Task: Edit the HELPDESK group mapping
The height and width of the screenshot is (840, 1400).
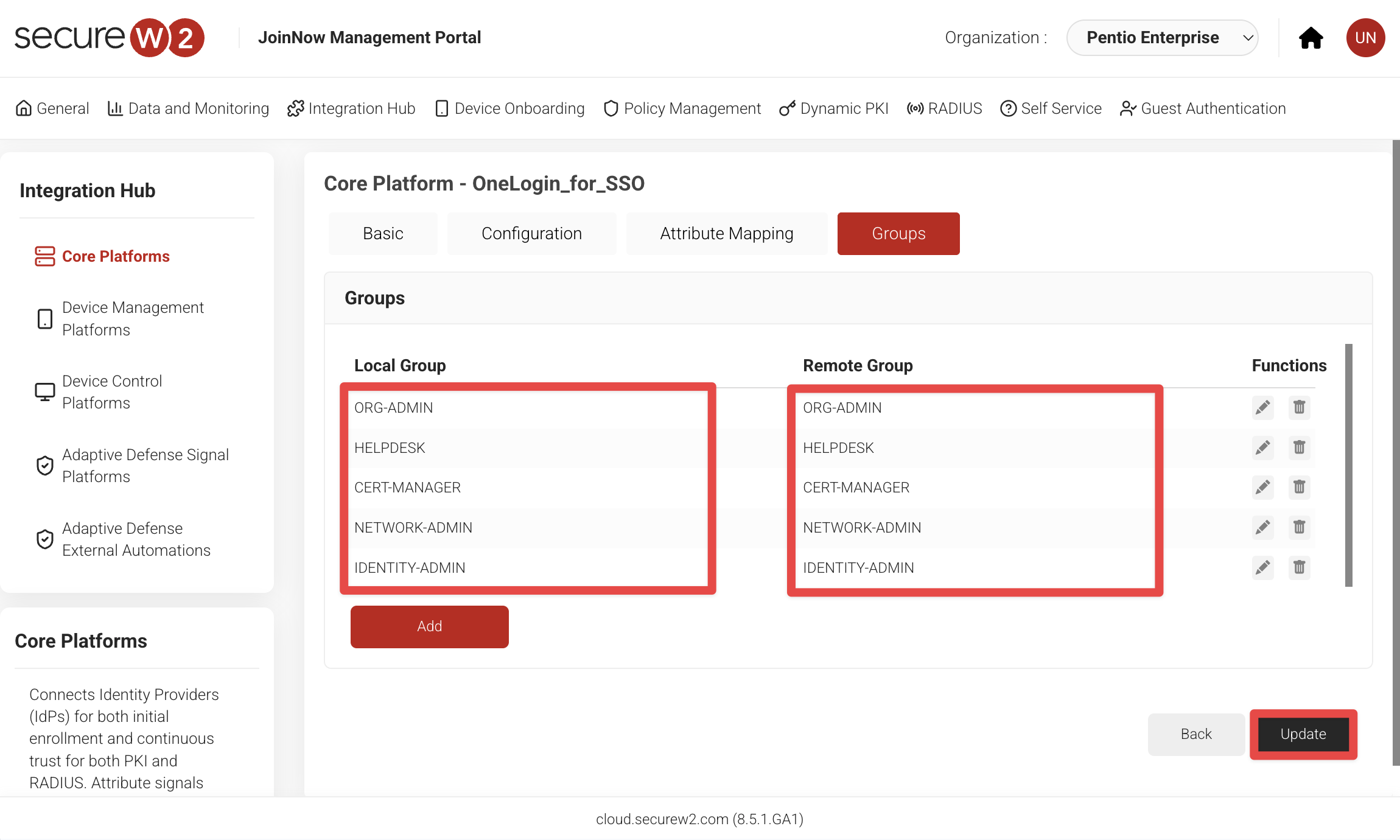Action: coord(1263,447)
